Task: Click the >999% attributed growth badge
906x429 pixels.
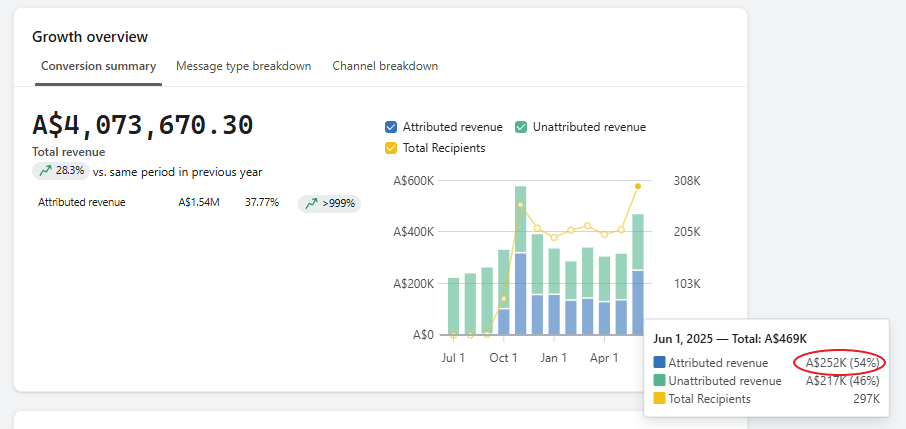Action: [x=329, y=204]
